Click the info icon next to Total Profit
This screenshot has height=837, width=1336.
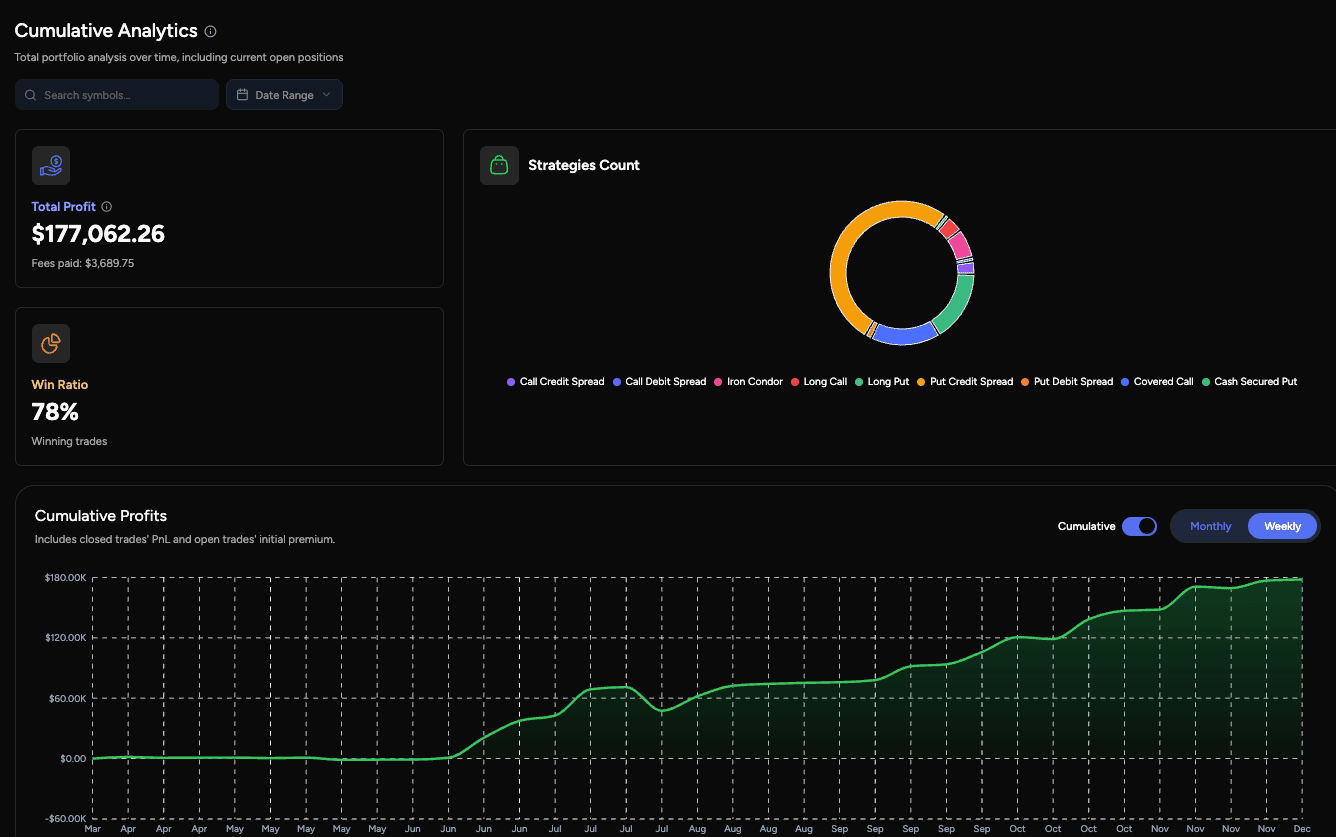pyautogui.click(x=107, y=206)
